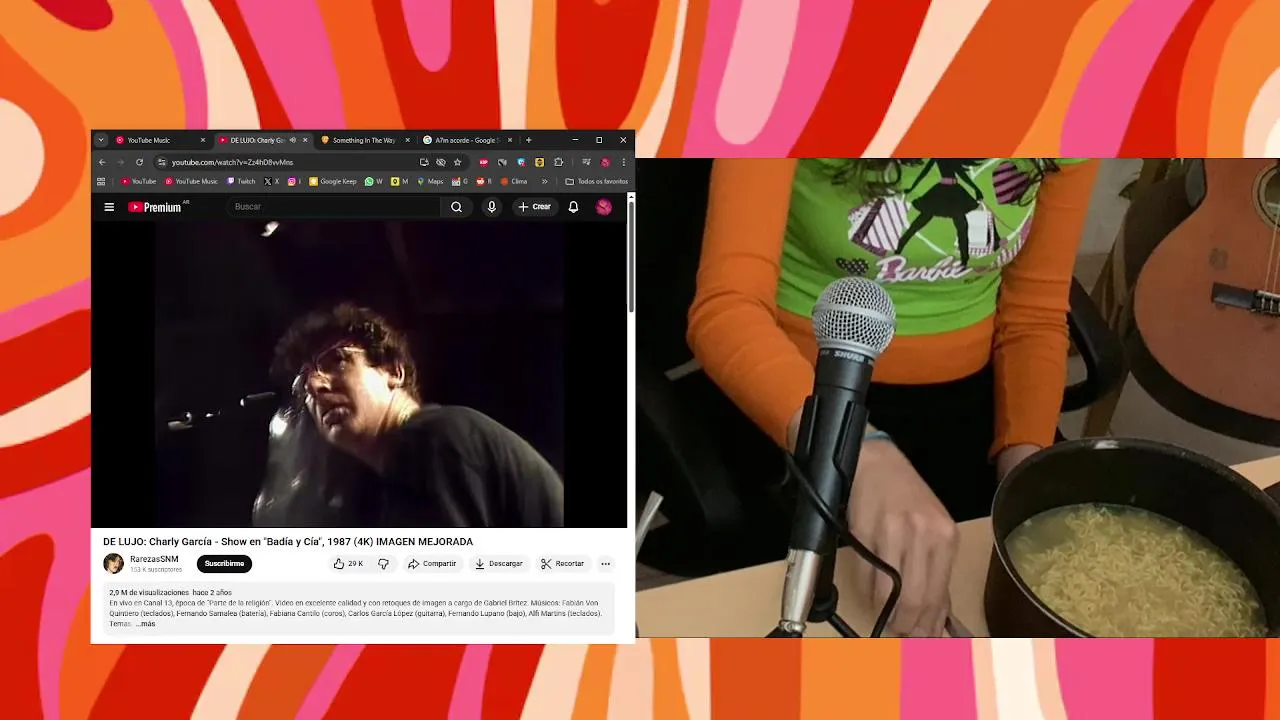Click the Chrome profile avatar in toolbar
The image size is (1280, 720).
click(605, 162)
